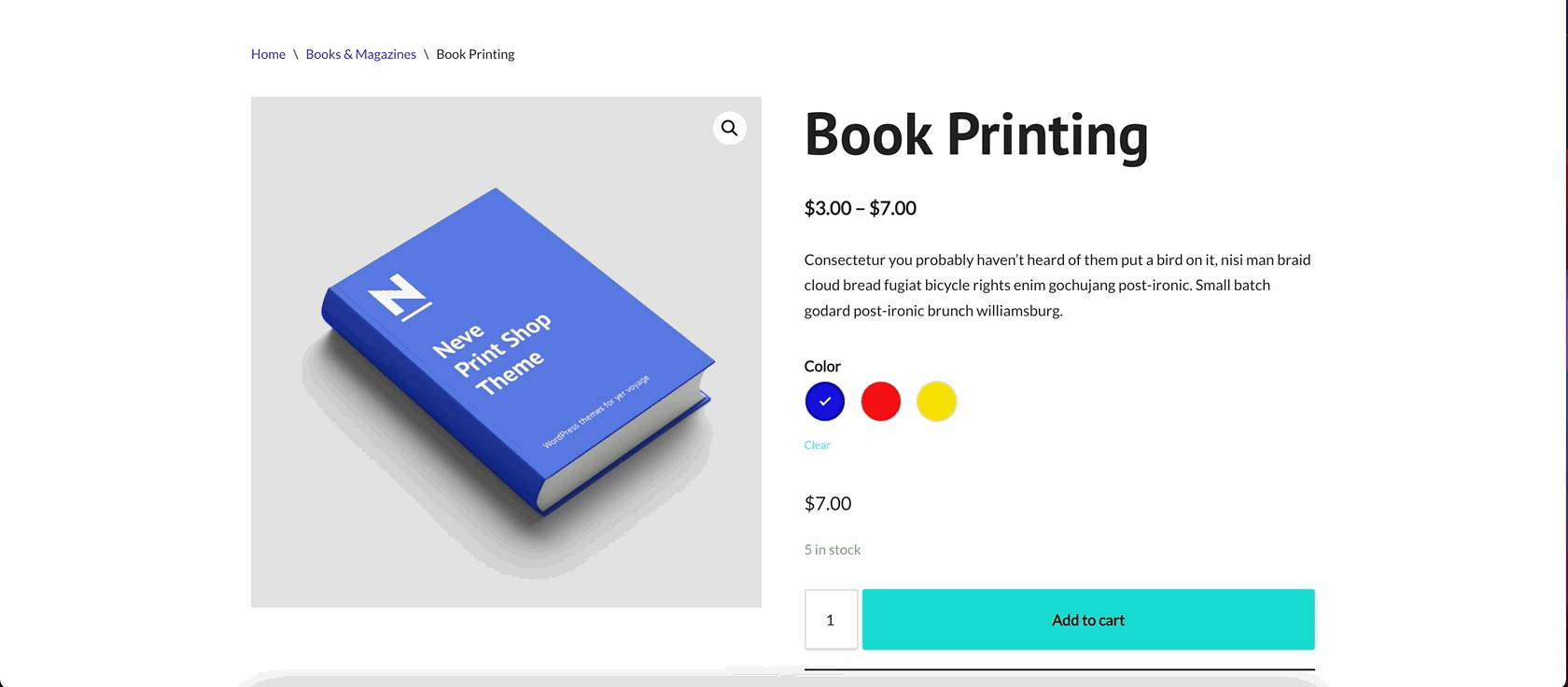Click the $3.00 – $7.00 price range
This screenshot has height=687, width=1568.
coord(860,208)
